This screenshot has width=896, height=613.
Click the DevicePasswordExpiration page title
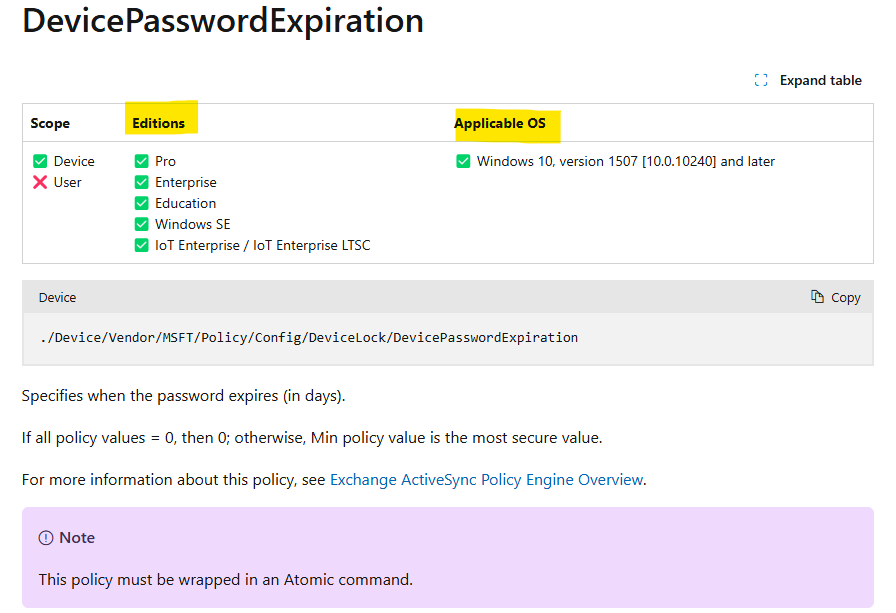222,21
